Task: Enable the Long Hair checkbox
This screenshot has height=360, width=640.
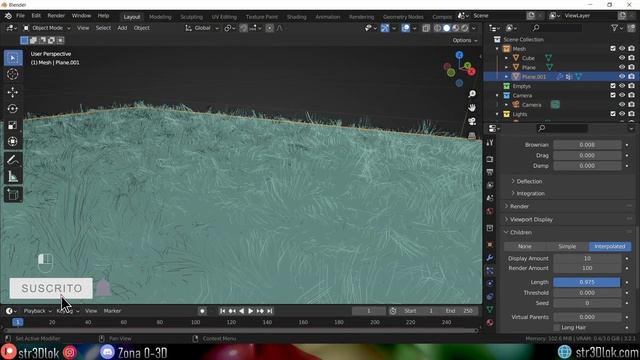Action: tap(557, 327)
